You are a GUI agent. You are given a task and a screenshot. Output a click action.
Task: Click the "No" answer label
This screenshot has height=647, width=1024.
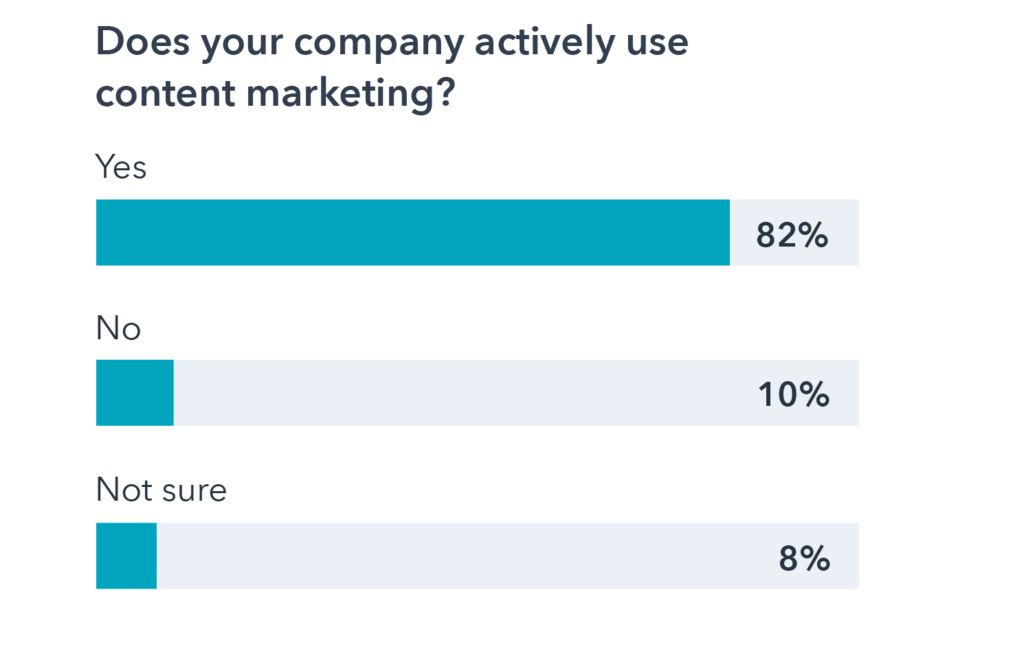(118, 328)
